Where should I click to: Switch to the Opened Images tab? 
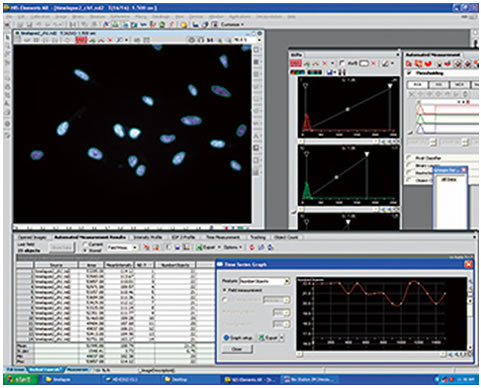32,237
